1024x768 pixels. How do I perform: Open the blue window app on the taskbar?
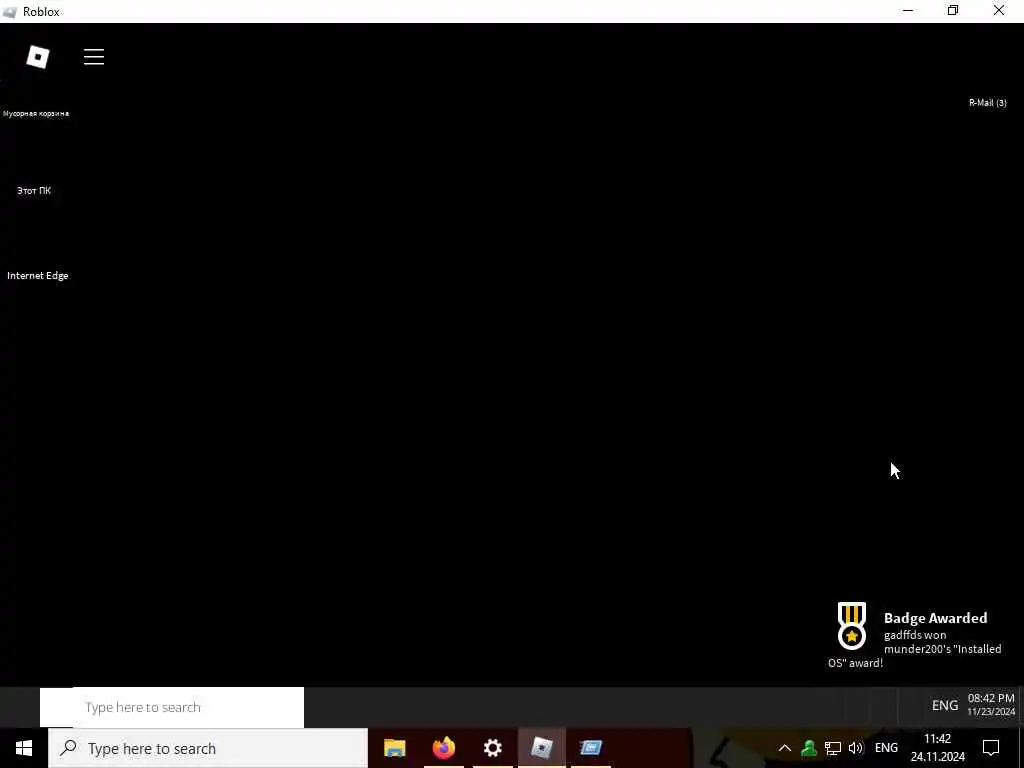click(590, 748)
